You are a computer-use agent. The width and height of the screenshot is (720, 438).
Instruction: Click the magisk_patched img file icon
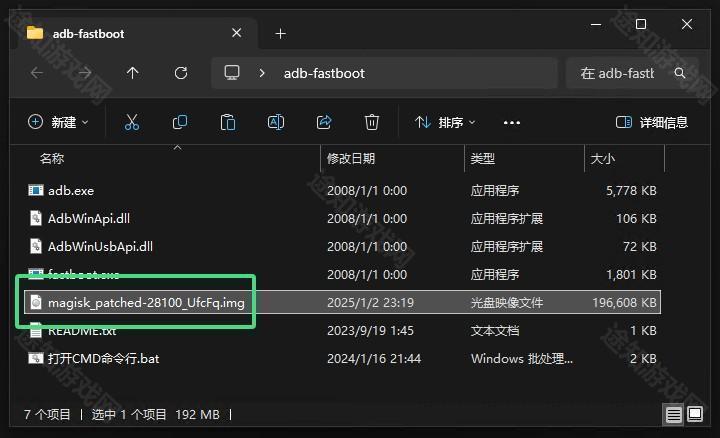pos(36,302)
